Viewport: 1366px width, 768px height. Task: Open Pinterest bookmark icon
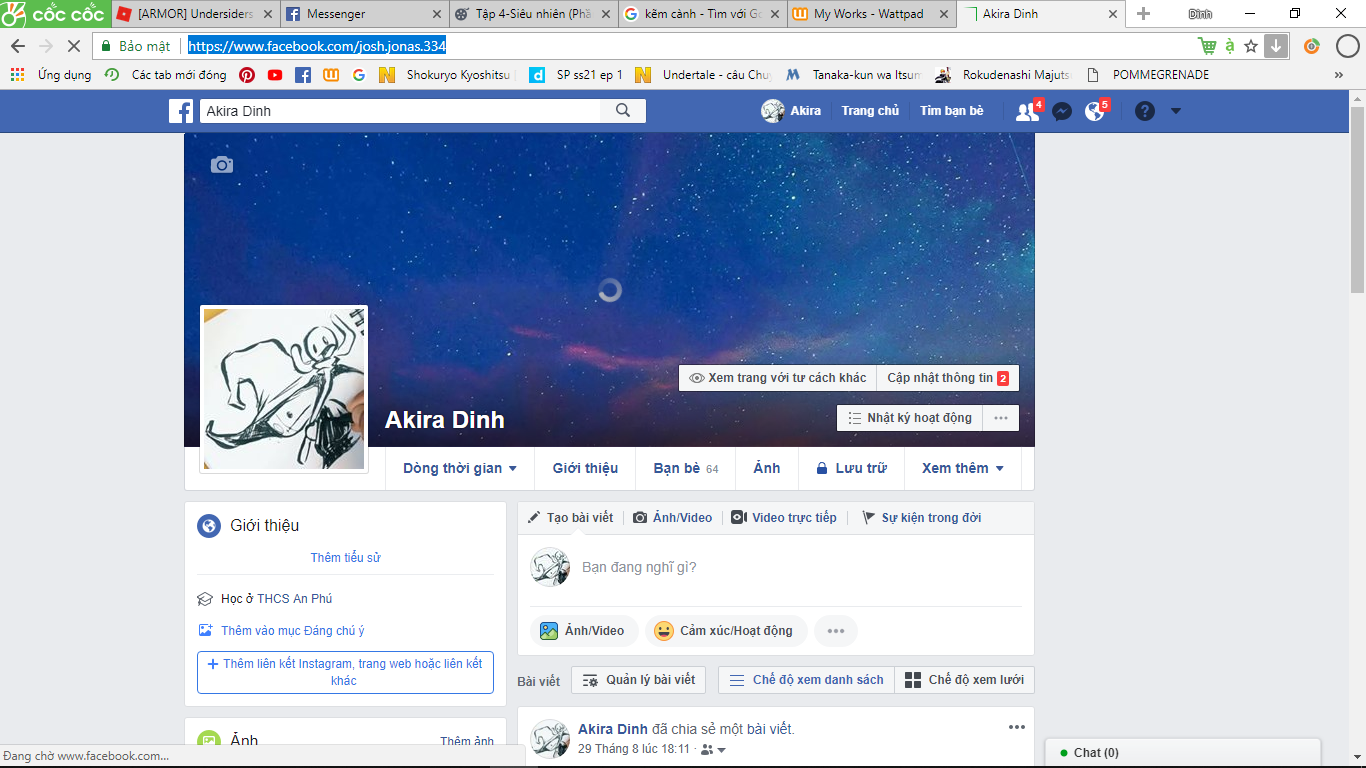(247, 75)
